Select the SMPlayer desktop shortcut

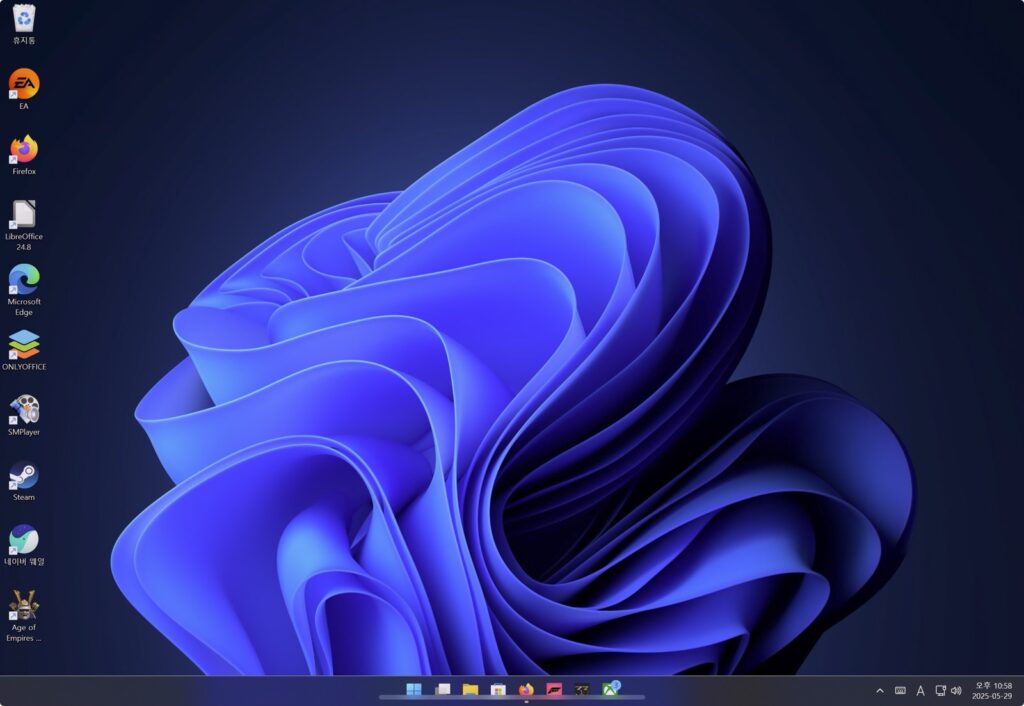(24, 415)
